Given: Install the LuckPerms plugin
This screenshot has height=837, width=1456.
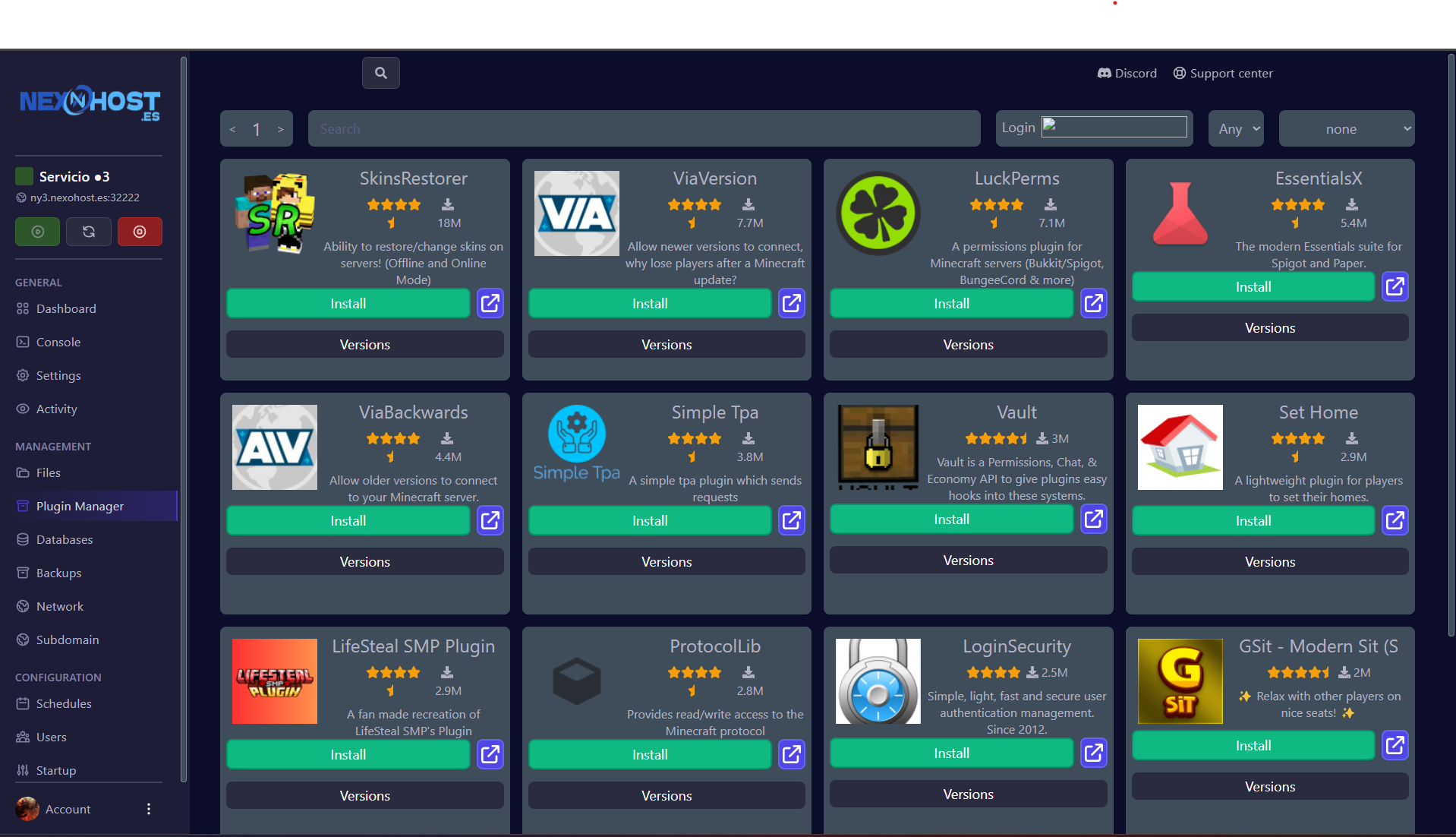Looking at the screenshot, I should pyautogui.click(x=952, y=303).
